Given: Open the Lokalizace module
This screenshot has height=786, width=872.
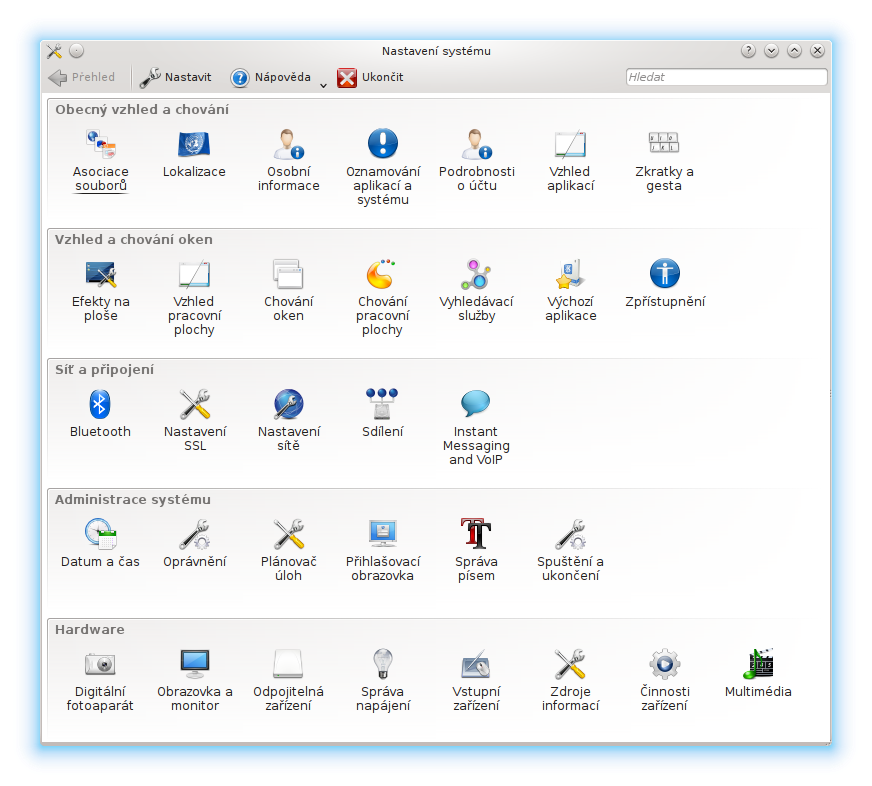Looking at the screenshot, I should click(x=194, y=154).
